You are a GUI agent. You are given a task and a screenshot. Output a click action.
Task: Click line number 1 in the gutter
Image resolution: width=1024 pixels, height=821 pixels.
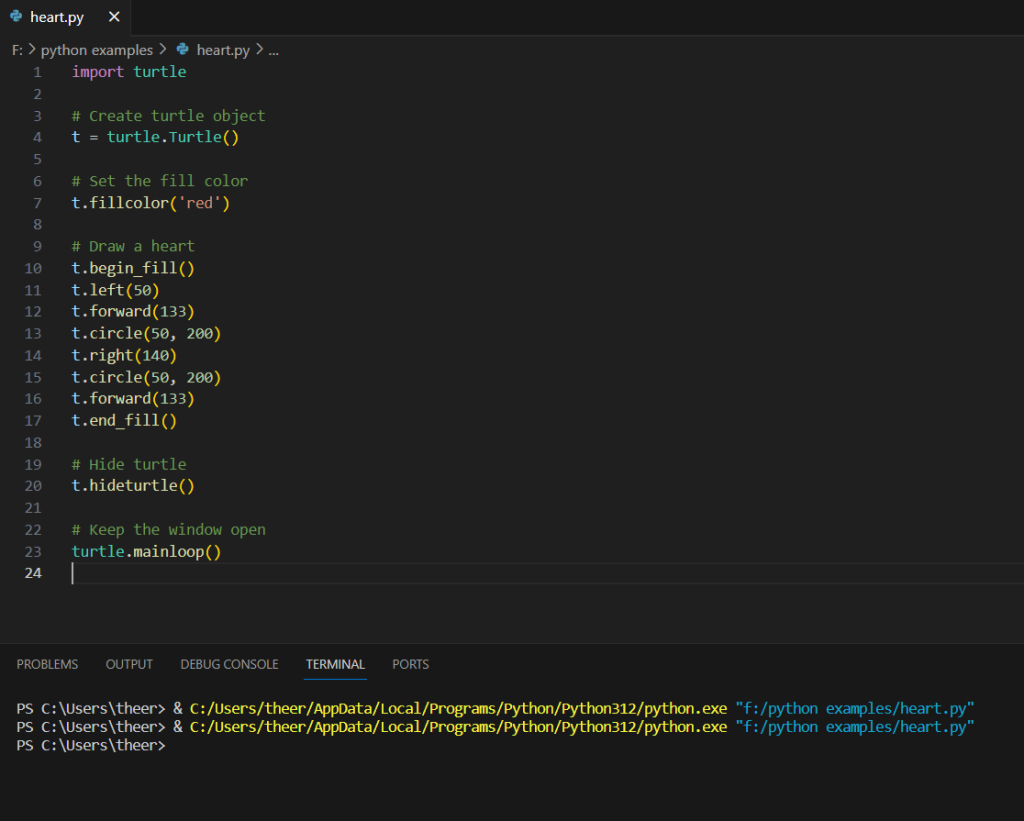click(37, 72)
